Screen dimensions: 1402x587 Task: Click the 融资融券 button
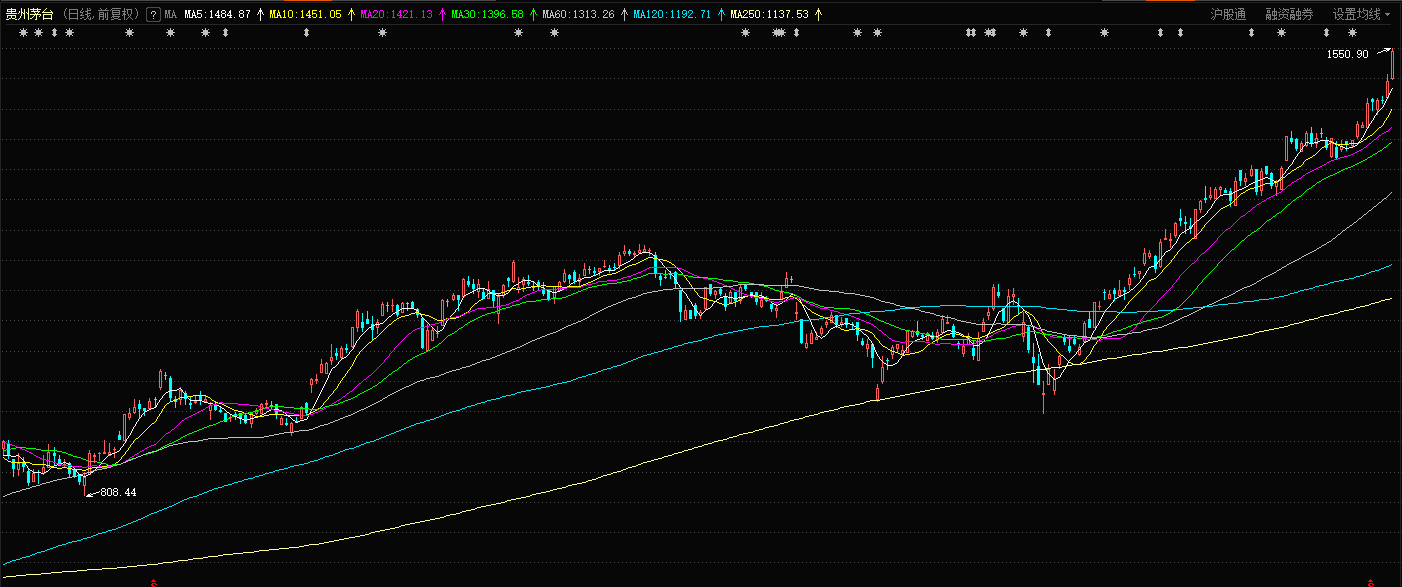1289,15
